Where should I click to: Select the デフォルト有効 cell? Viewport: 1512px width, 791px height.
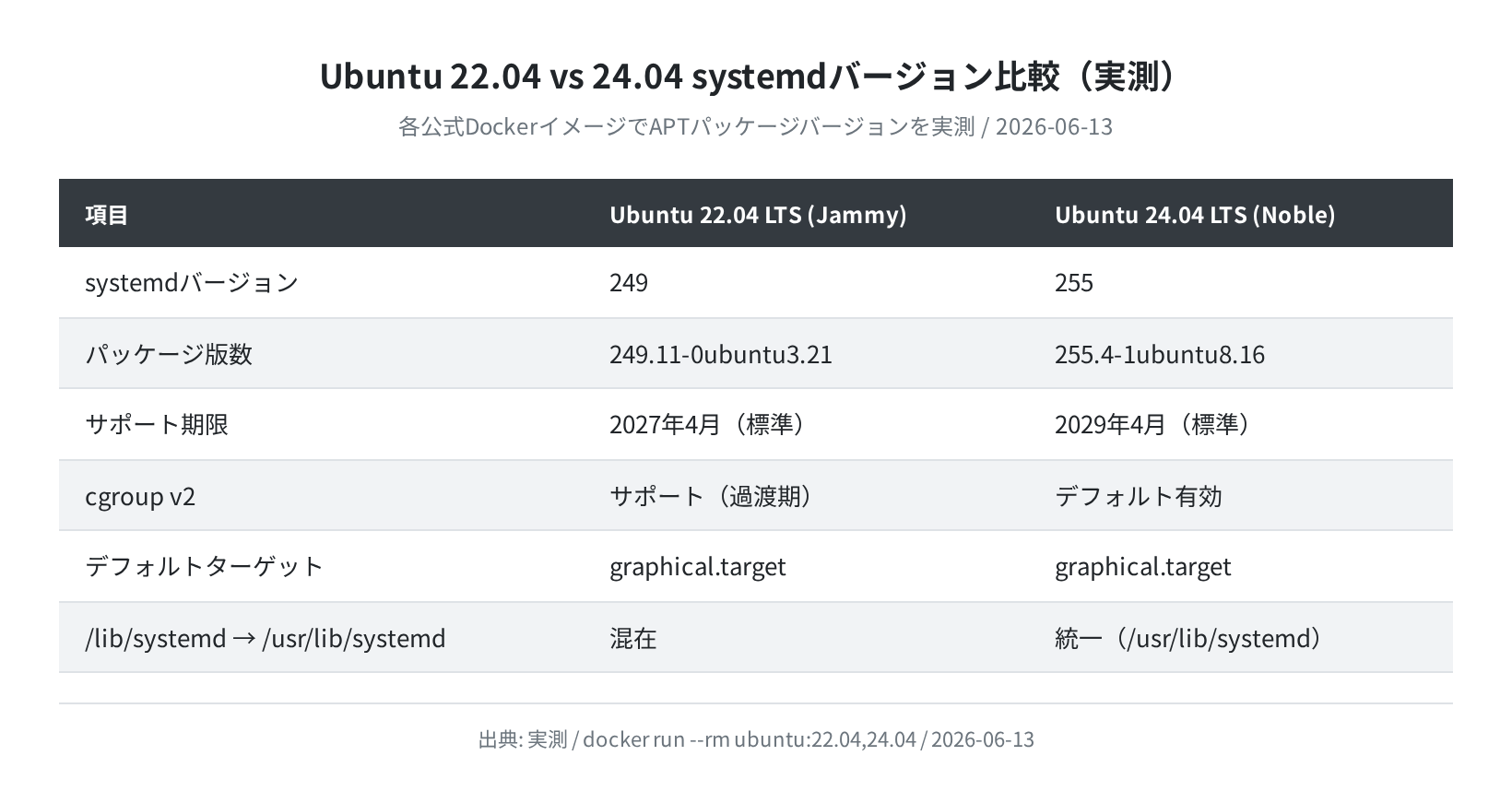1139,496
